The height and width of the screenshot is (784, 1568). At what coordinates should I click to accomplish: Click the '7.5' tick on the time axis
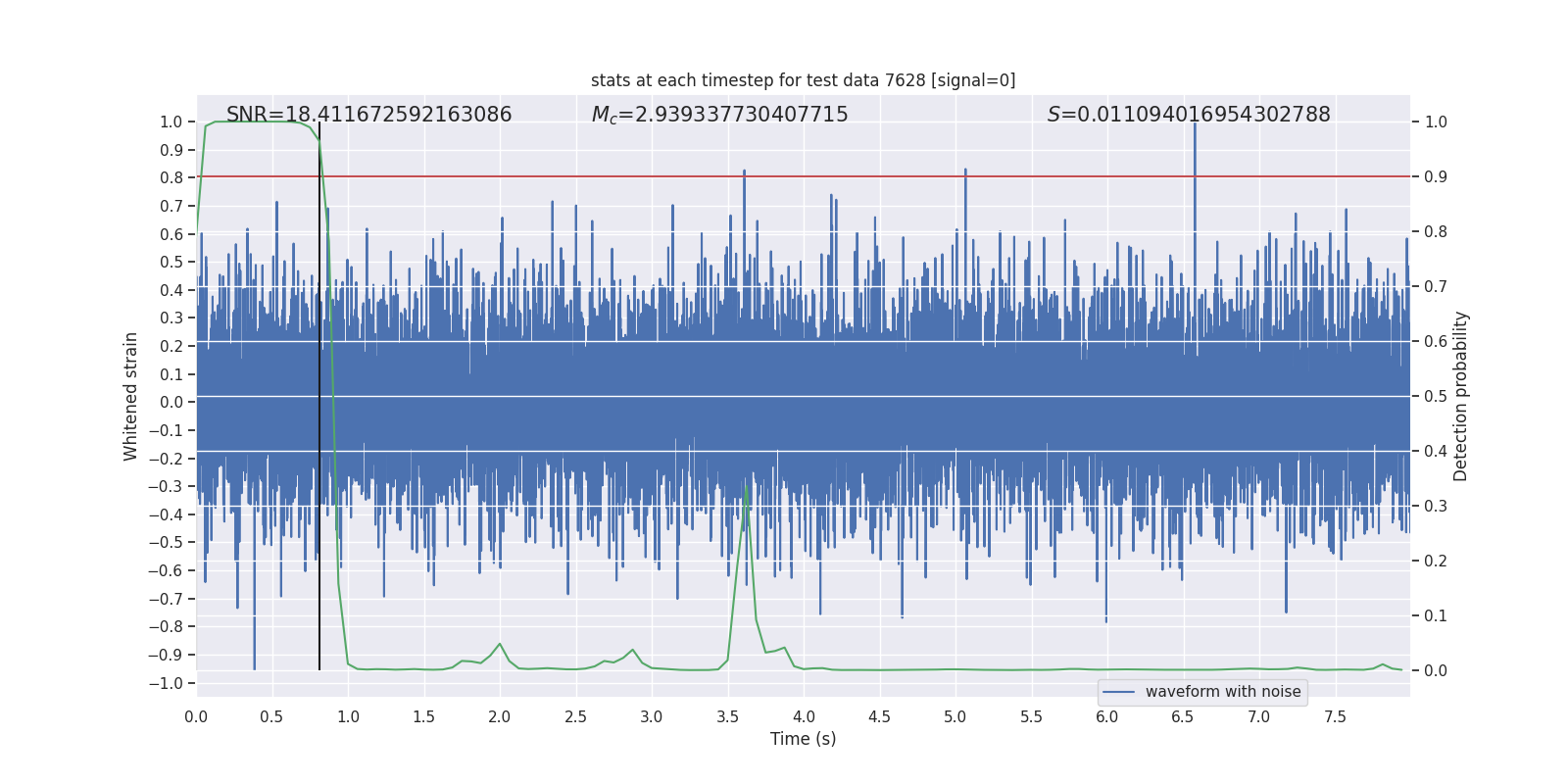(x=1335, y=717)
